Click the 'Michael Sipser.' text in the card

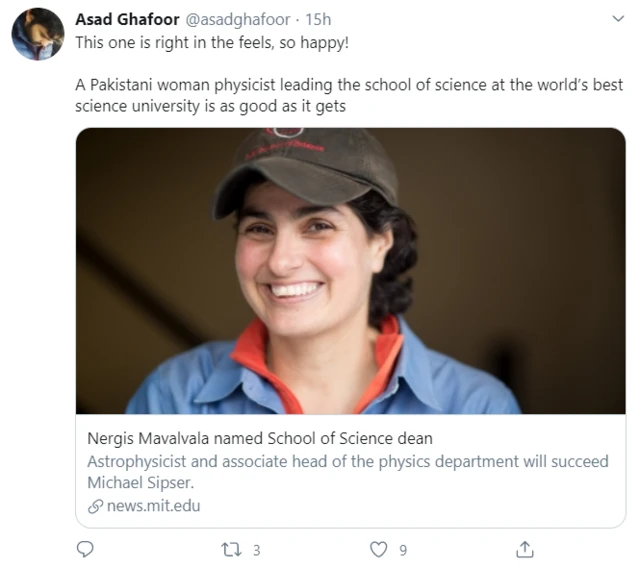tap(141, 483)
